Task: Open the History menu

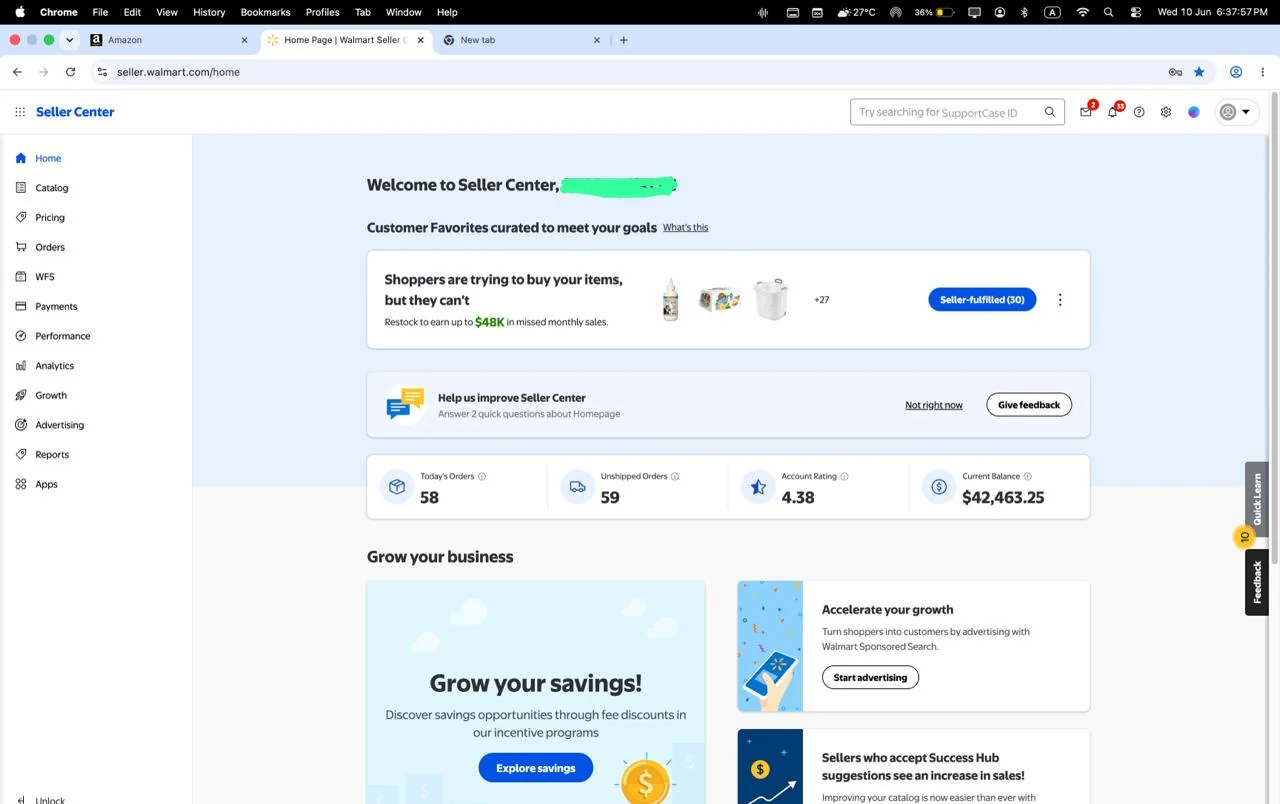Action: pos(209,12)
